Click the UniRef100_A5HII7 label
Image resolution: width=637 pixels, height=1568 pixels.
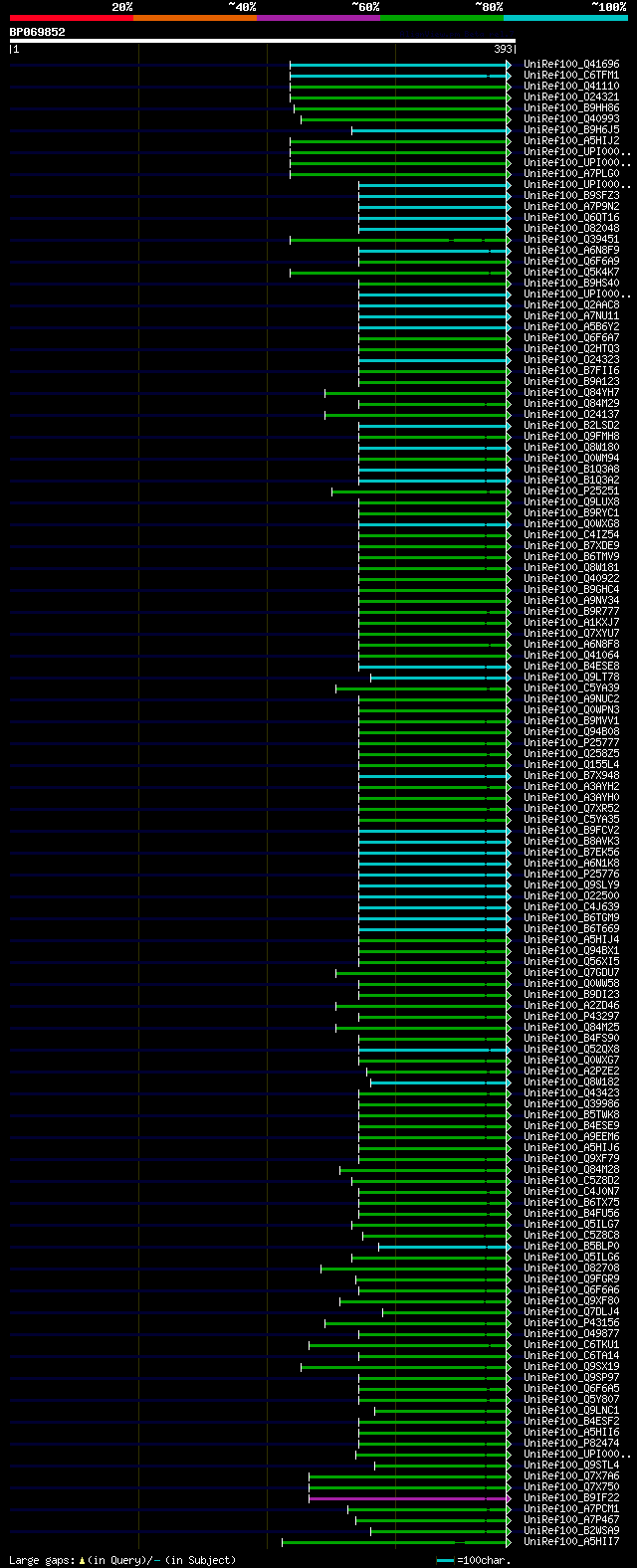[571, 1542]
